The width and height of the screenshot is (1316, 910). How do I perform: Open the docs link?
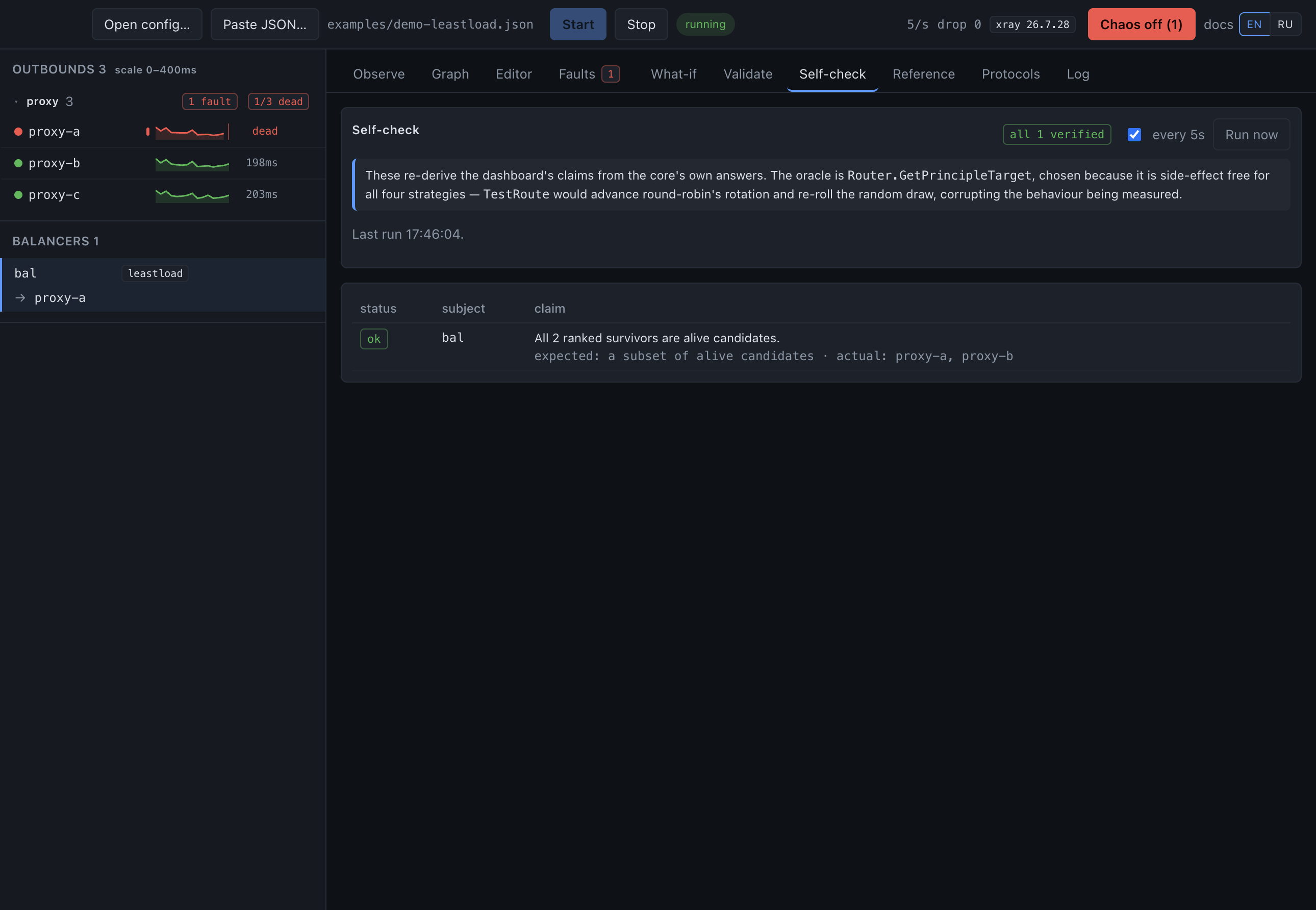click(x=1218, y=24)
